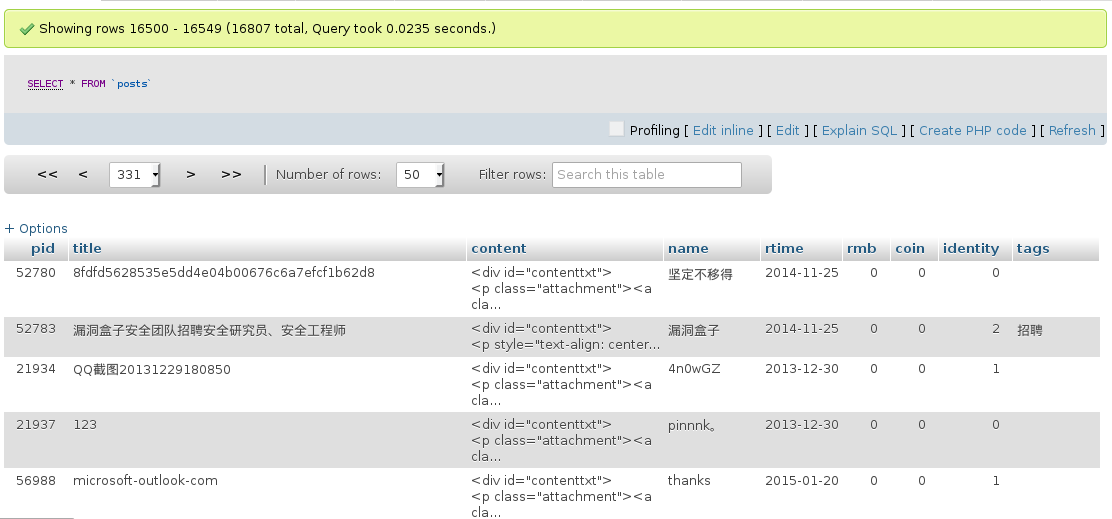Click the pid cell 21937

click(35, 425)
